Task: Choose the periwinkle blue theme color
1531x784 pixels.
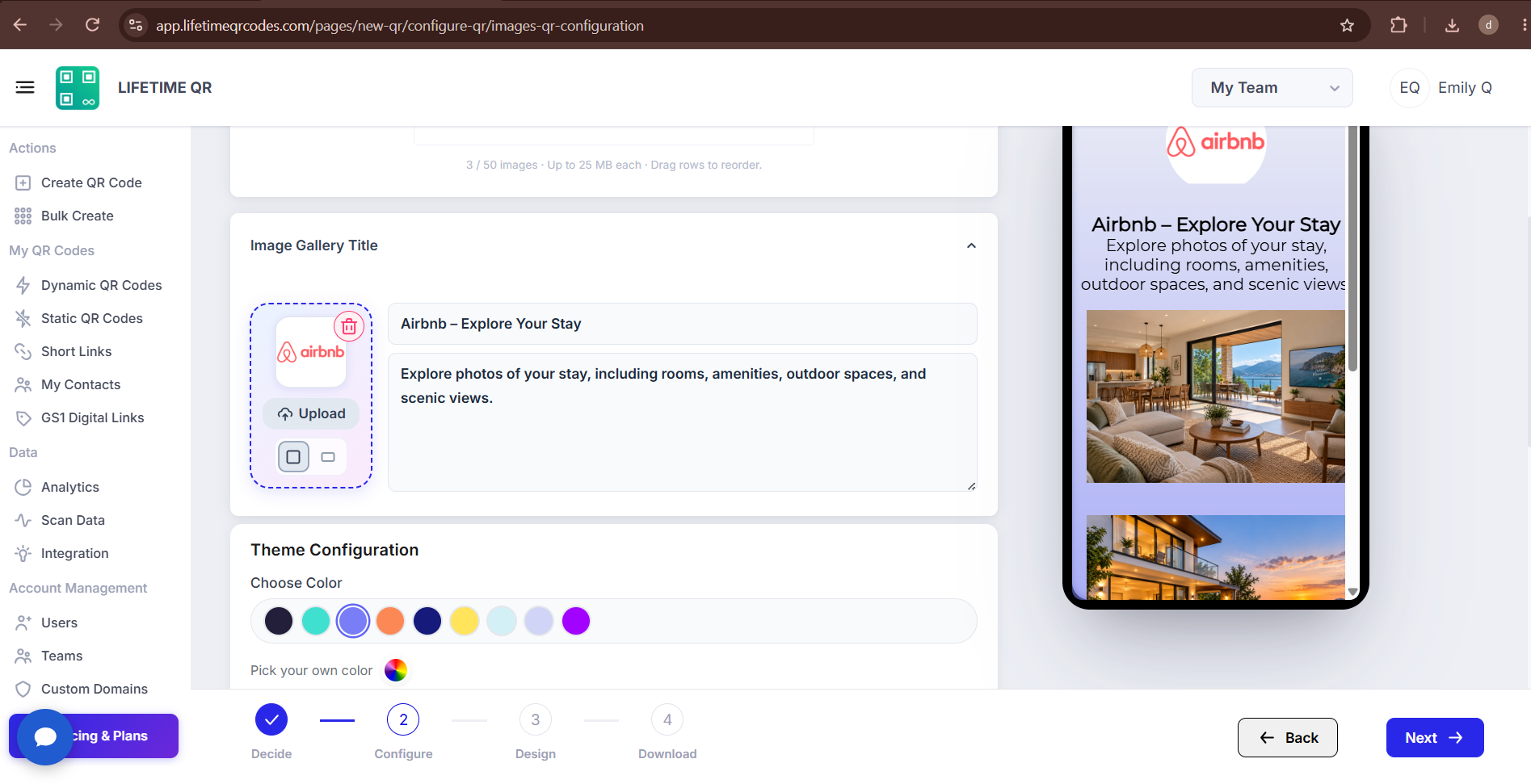Action: 353,621
